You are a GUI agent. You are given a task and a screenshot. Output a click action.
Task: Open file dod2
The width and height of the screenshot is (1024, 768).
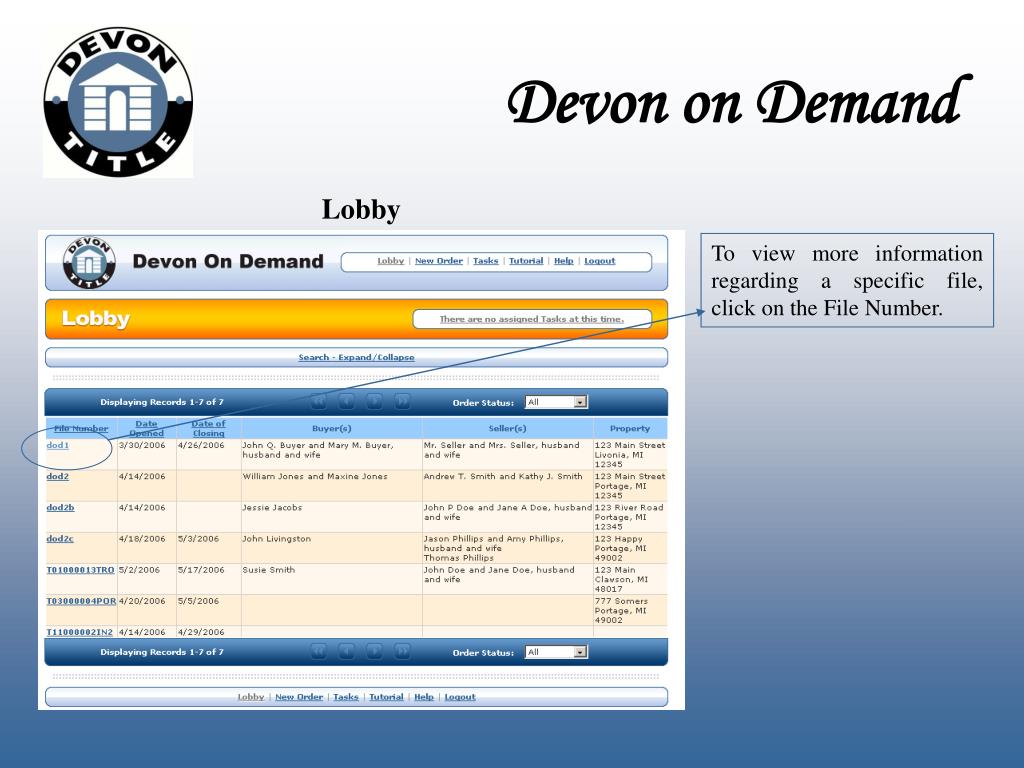coord(57,477)
